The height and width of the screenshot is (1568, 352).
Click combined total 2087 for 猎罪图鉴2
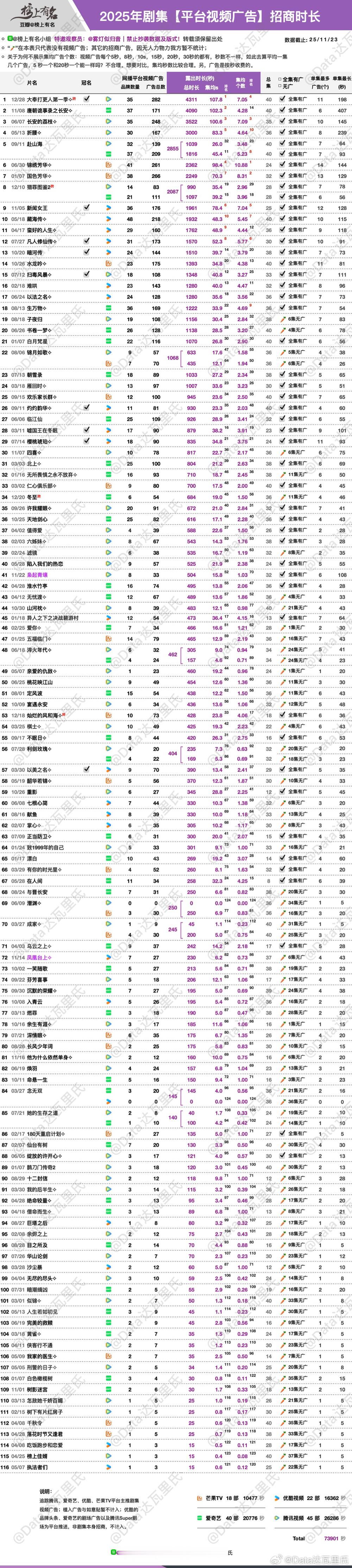coord(173,192)
